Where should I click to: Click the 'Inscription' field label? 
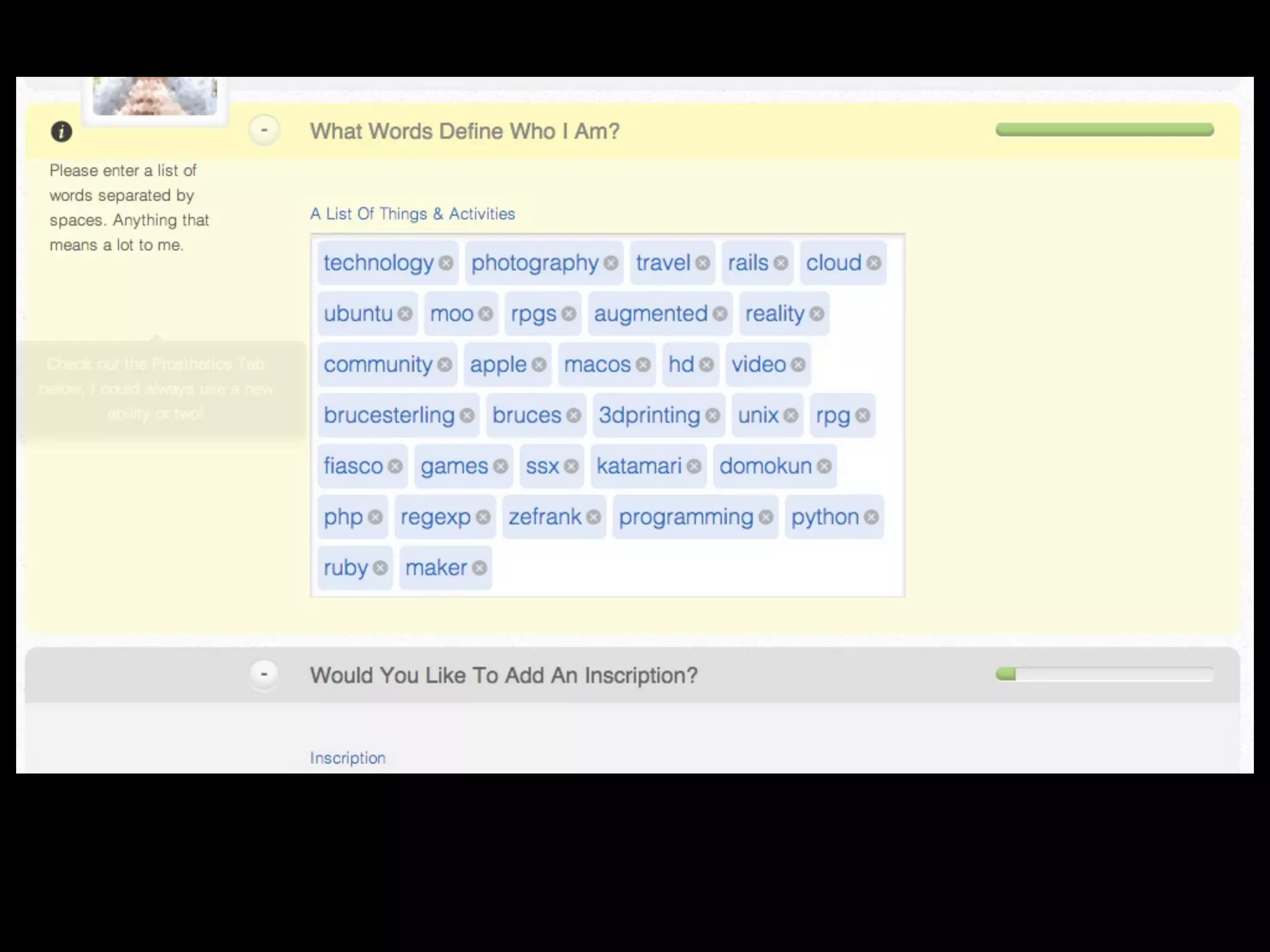[x=347, y=758]
